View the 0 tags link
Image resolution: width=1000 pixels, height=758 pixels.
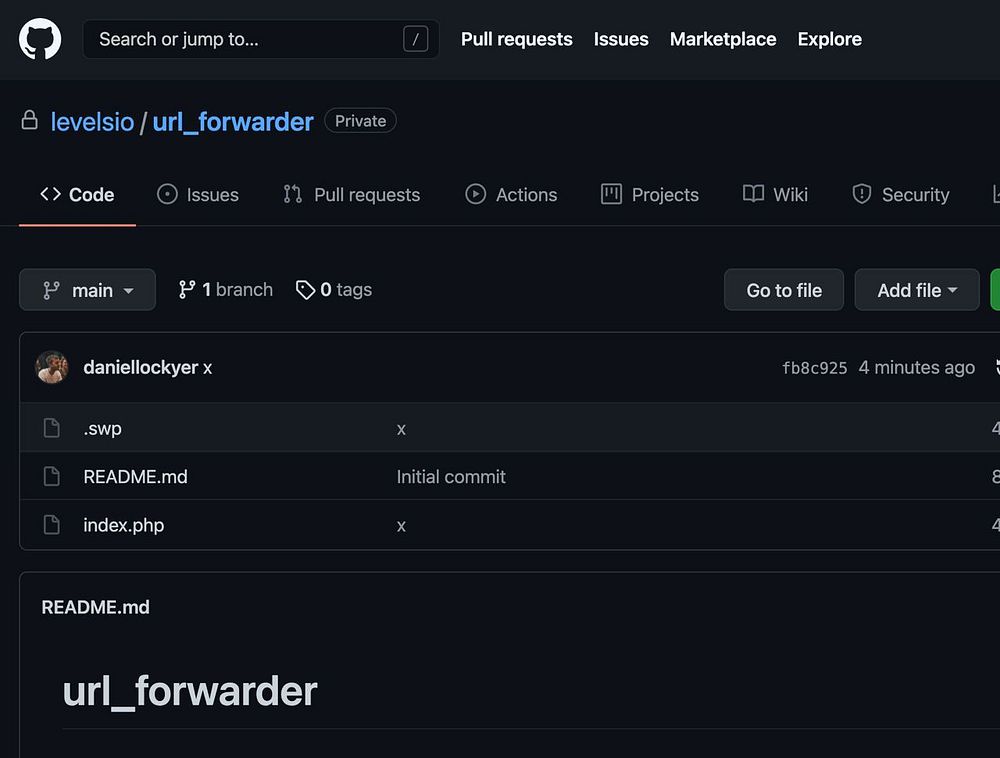334,290
